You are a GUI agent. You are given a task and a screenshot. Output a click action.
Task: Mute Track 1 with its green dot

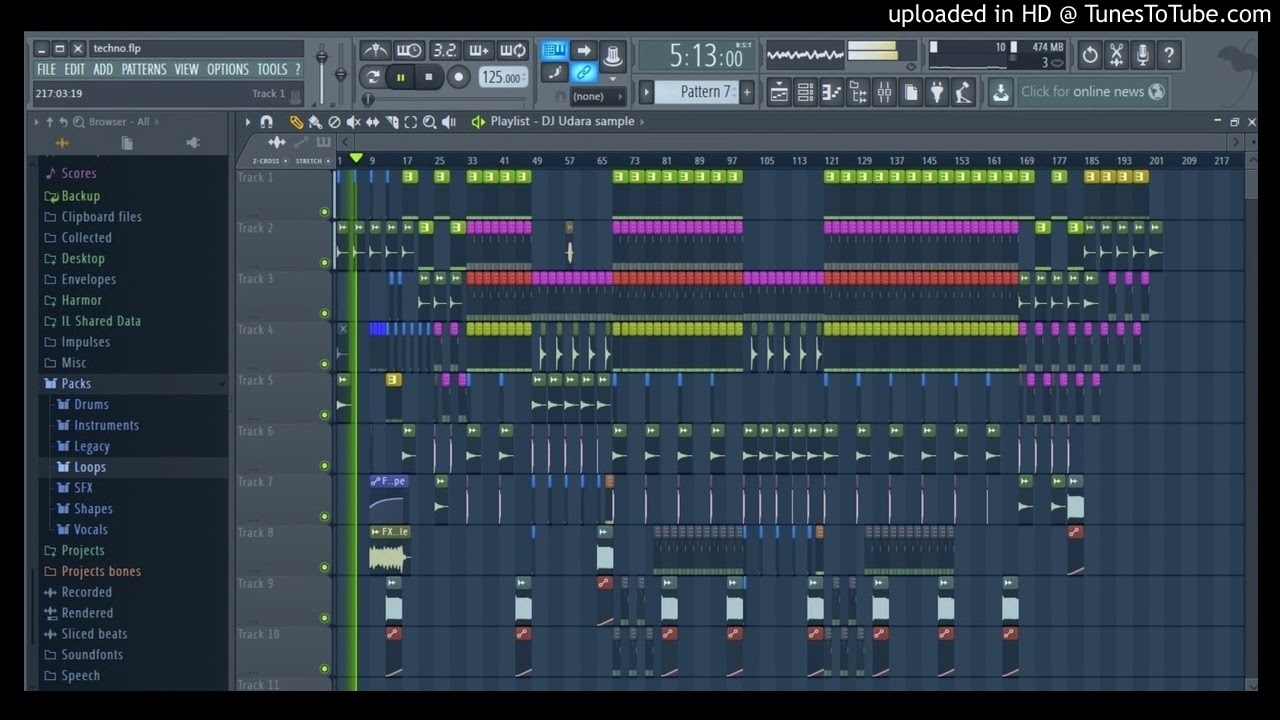point(324,212)
